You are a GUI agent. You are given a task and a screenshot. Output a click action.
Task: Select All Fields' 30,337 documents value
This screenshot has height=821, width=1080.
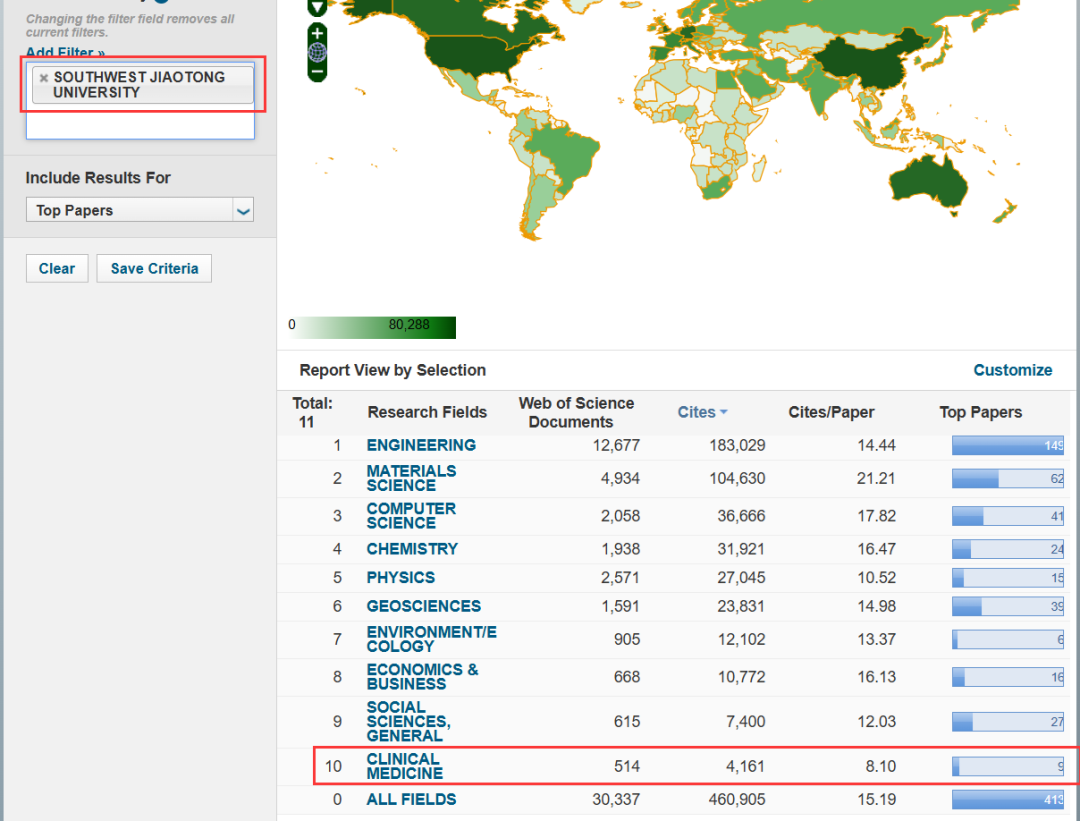(x=616, y=799)
